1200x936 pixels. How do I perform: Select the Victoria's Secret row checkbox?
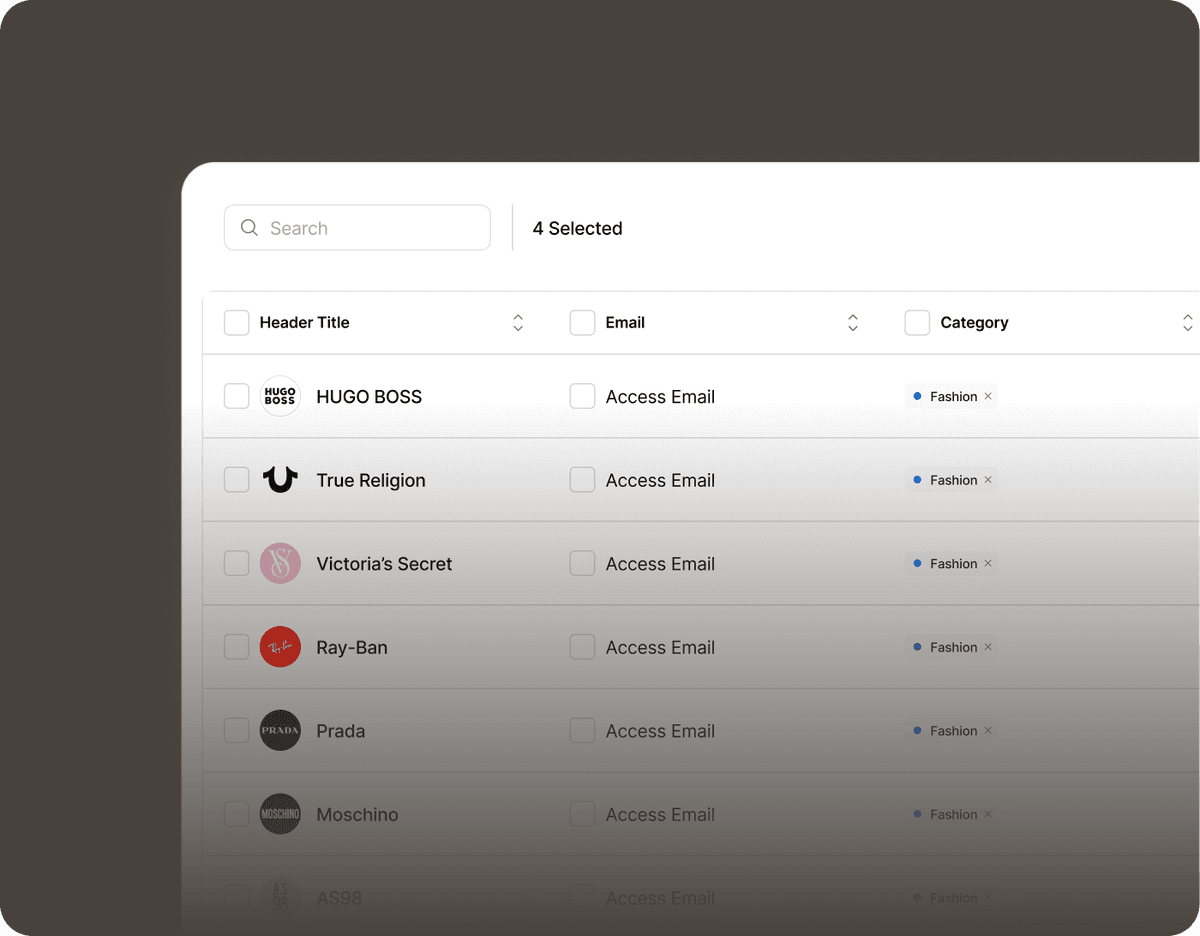[x=236, y=564]
